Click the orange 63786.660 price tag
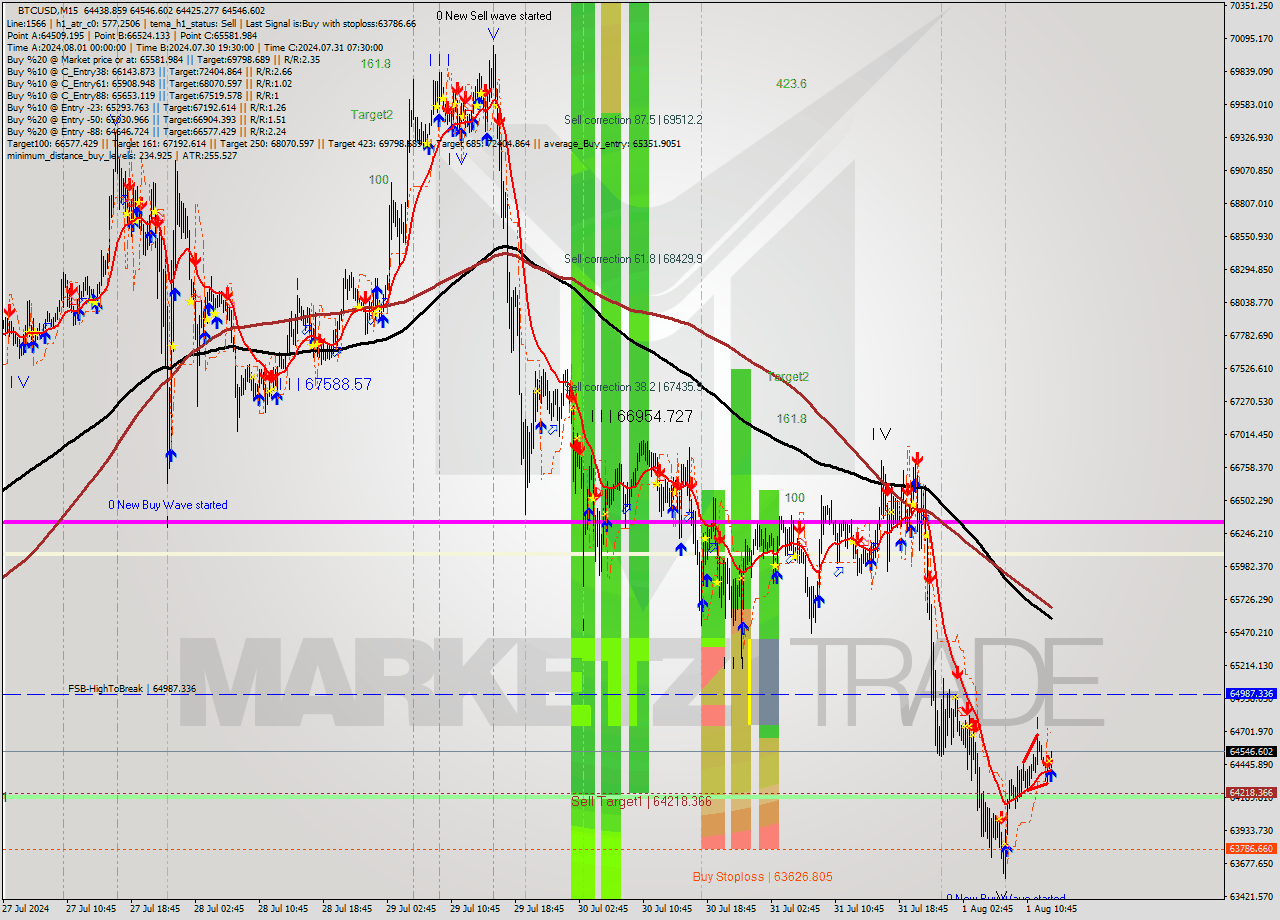This screenshot has height=920, width=1280. (x=1251, y=848)
